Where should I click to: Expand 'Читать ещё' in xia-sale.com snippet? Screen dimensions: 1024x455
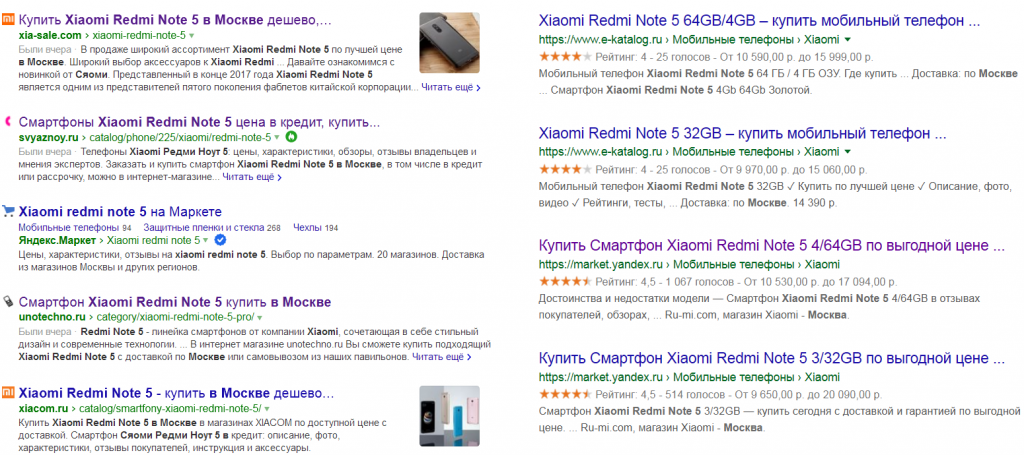coord(451,86)
